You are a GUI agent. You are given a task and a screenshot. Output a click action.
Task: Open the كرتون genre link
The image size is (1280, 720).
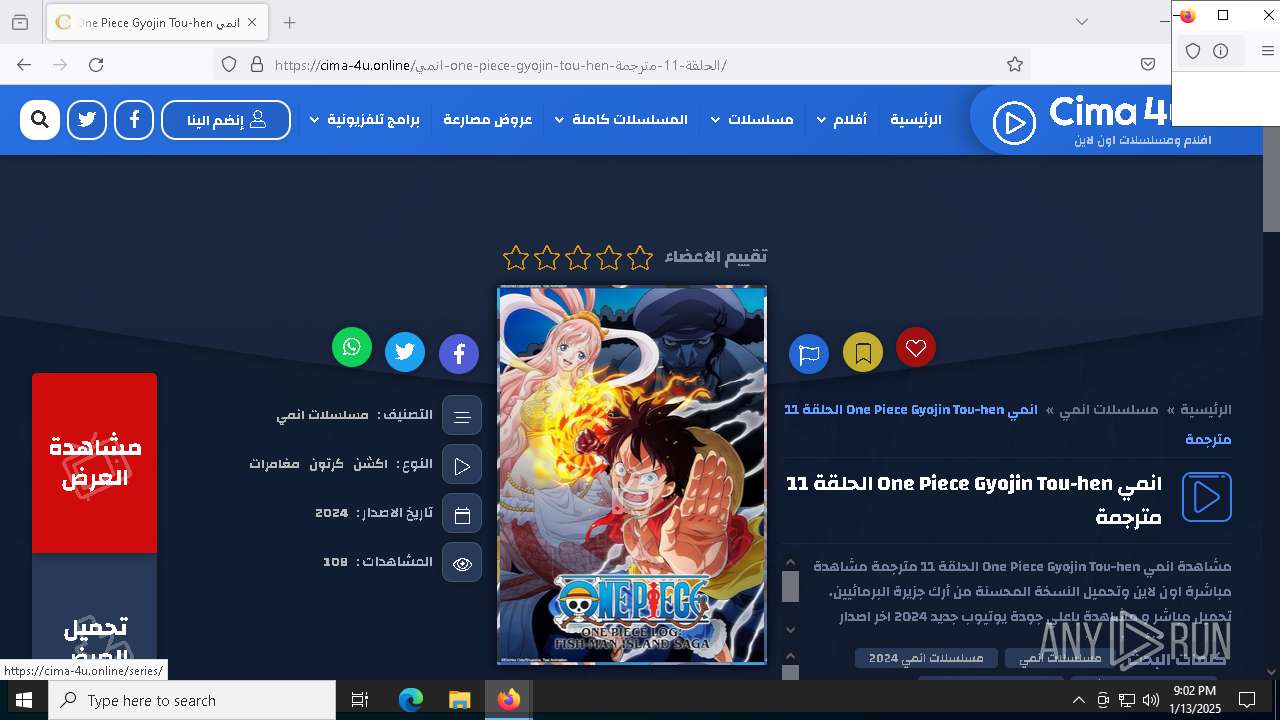point(327,464)
